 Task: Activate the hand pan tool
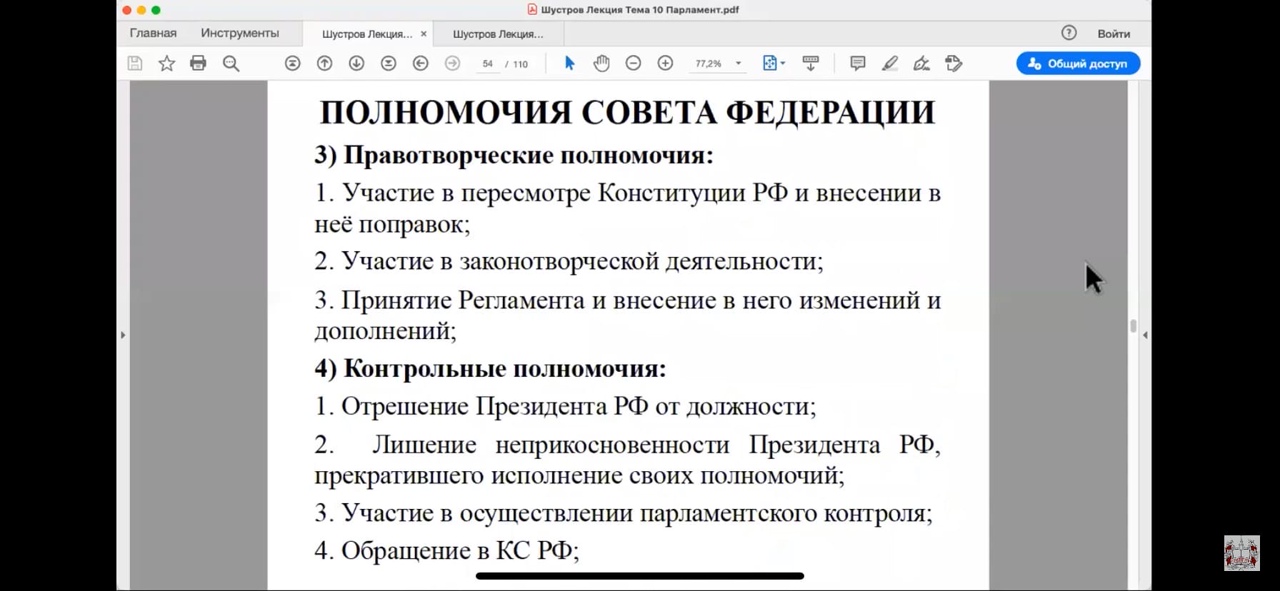[x=601, y=63]
